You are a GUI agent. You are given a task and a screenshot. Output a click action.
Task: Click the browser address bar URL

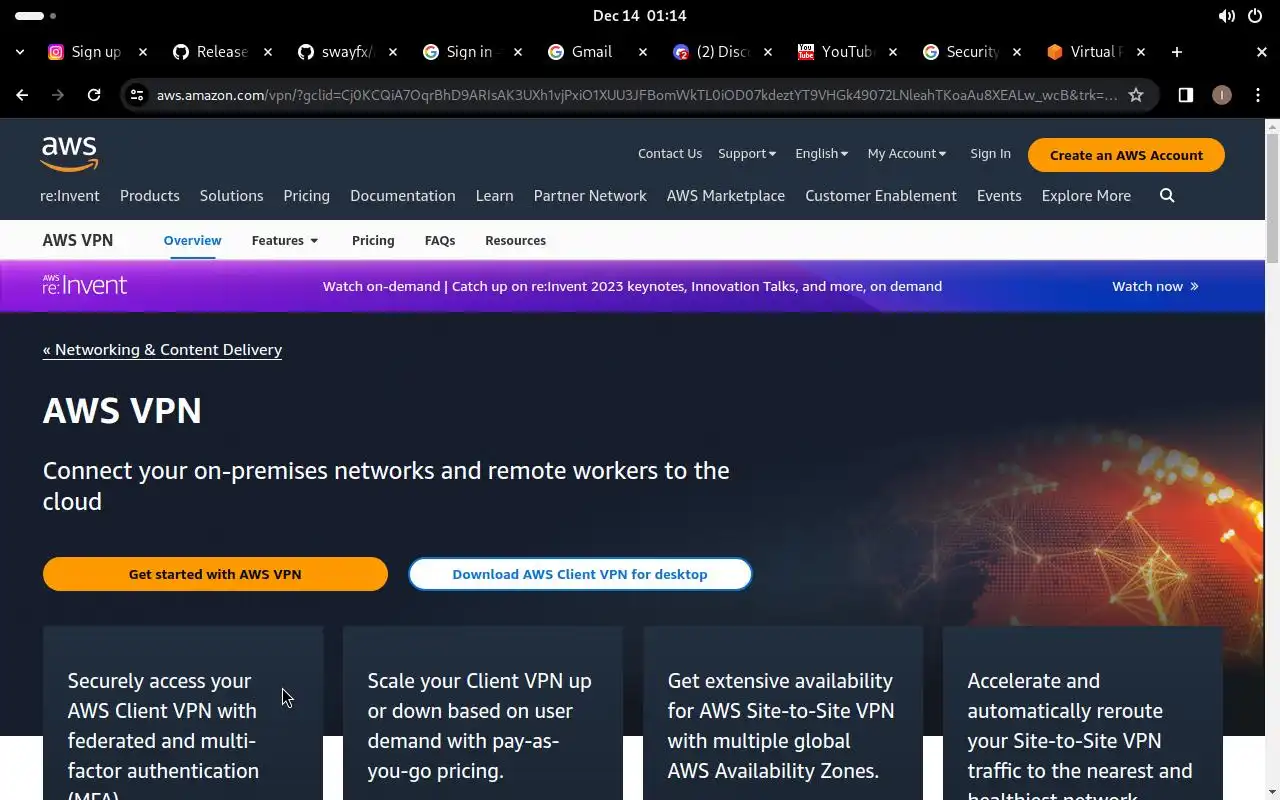[x=636, y=95]
